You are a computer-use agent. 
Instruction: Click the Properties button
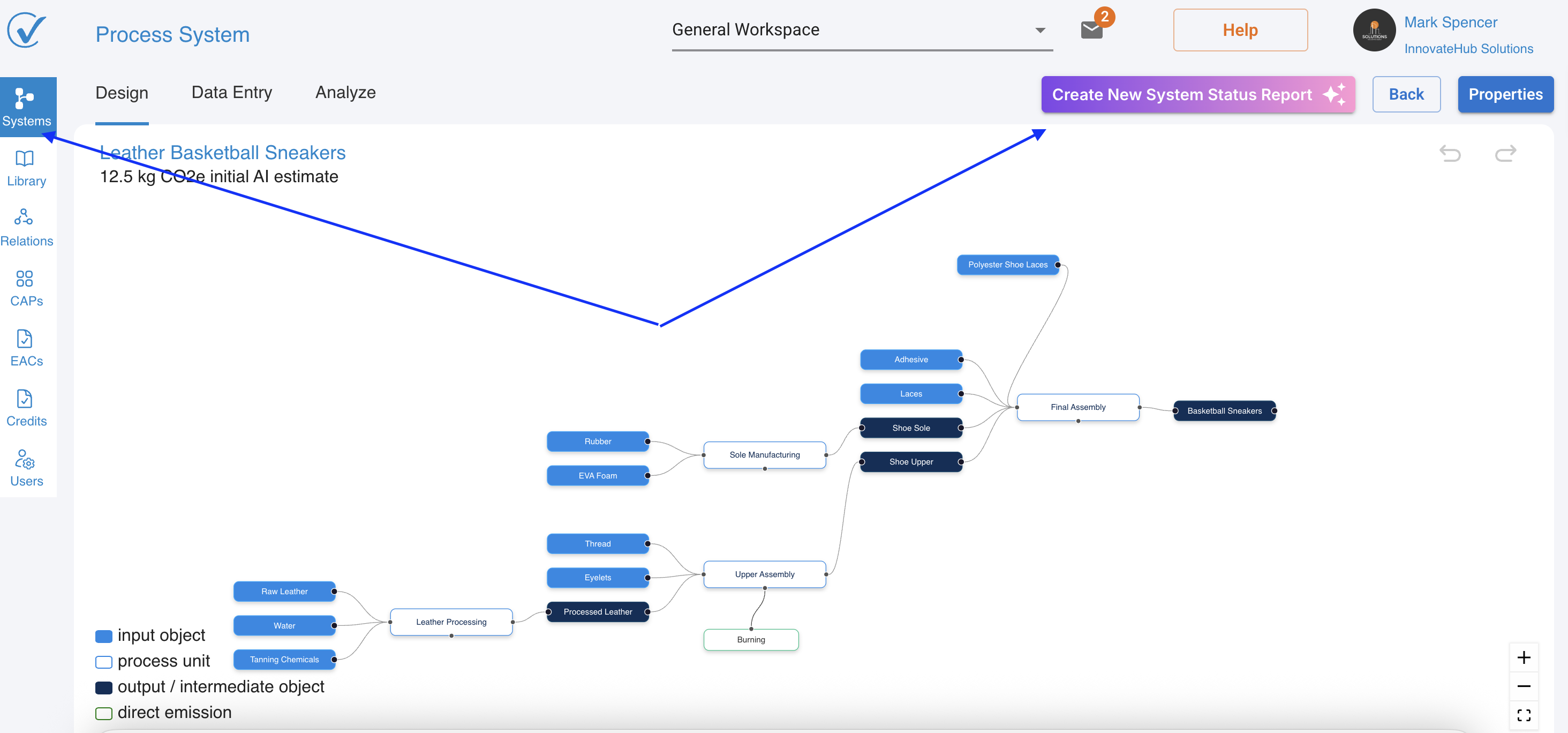tap(1505, 94)
